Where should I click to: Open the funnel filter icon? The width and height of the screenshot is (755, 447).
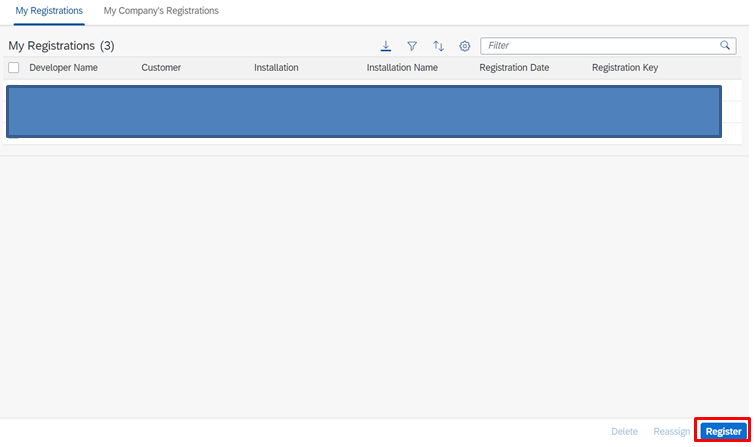412,46
